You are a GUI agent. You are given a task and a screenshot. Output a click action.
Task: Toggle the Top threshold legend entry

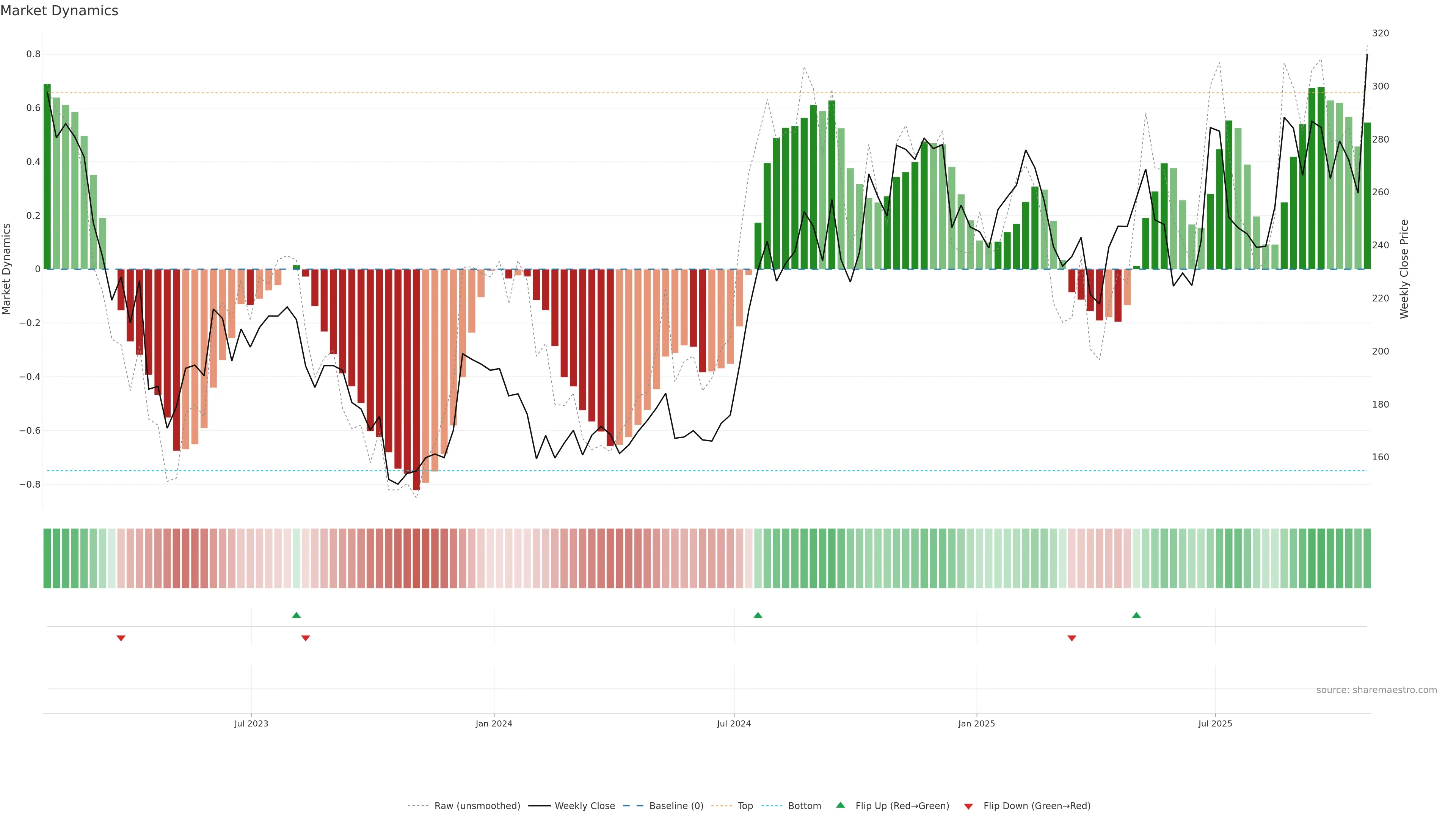pyautogui.click(x=745, y=806)
